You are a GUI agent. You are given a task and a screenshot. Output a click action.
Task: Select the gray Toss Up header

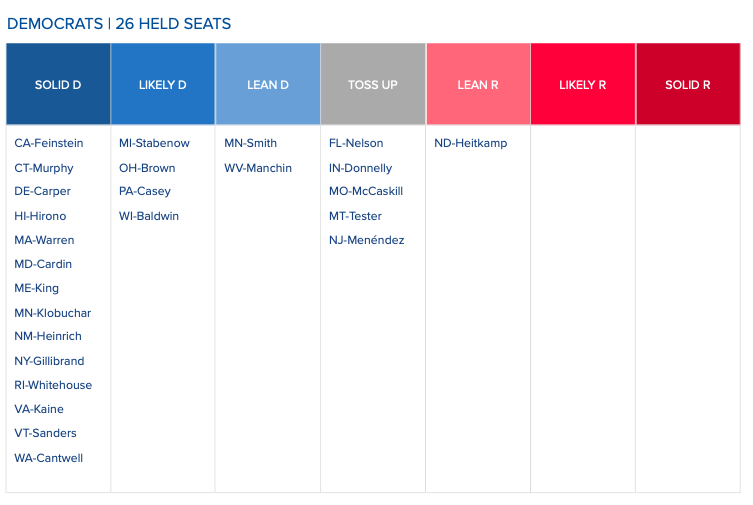373,84
